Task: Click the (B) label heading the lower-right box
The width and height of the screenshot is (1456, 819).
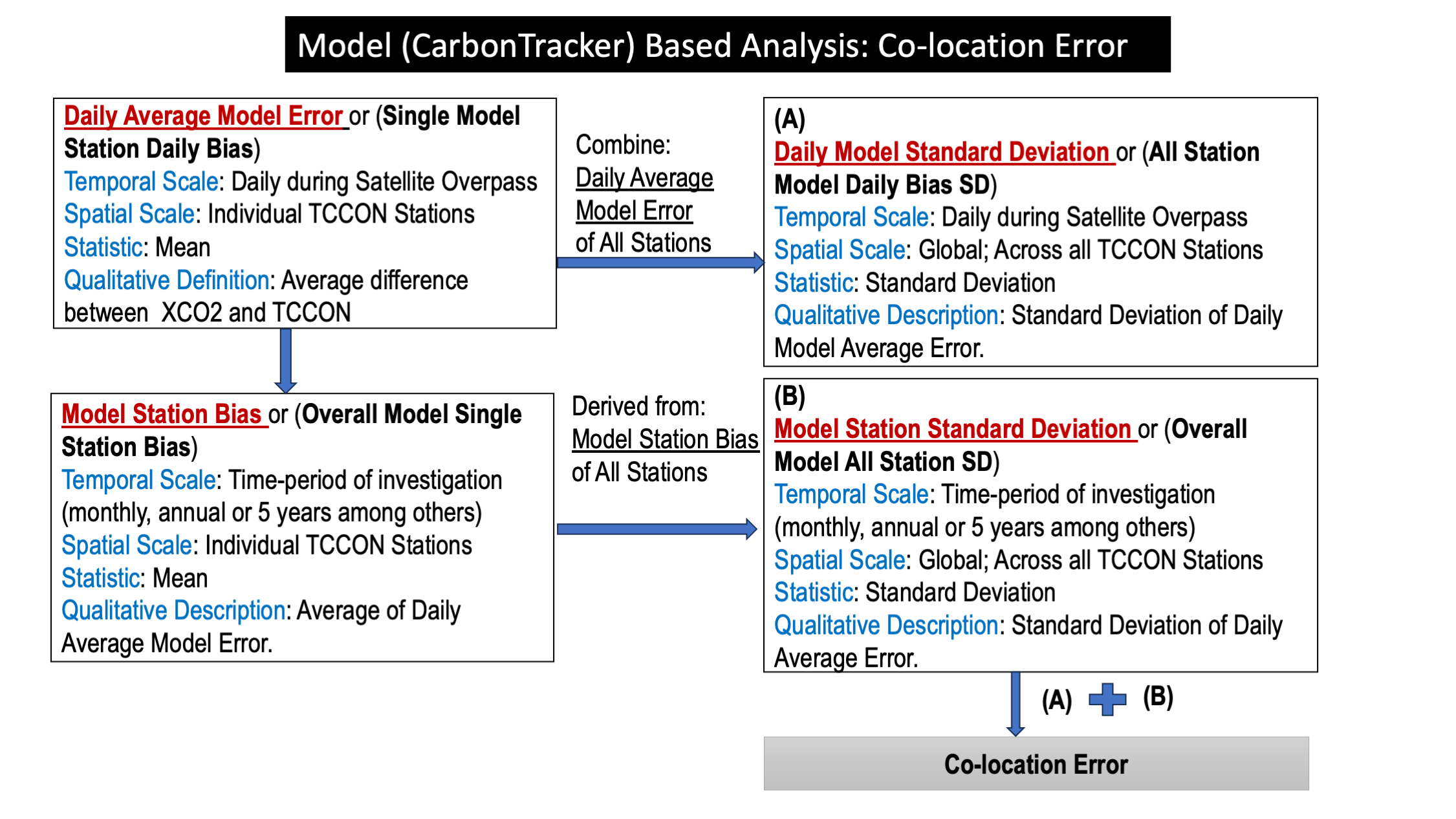Action: point(790,396)
